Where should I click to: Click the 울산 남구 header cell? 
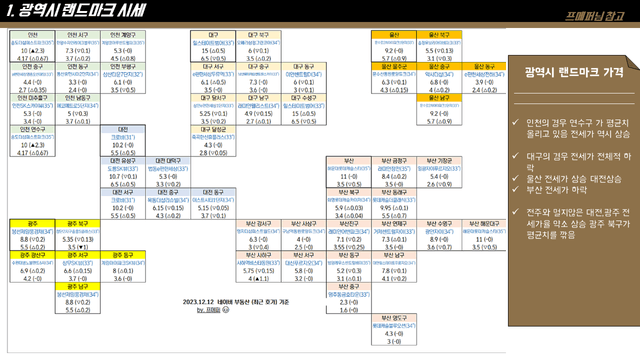click(439, 98)
